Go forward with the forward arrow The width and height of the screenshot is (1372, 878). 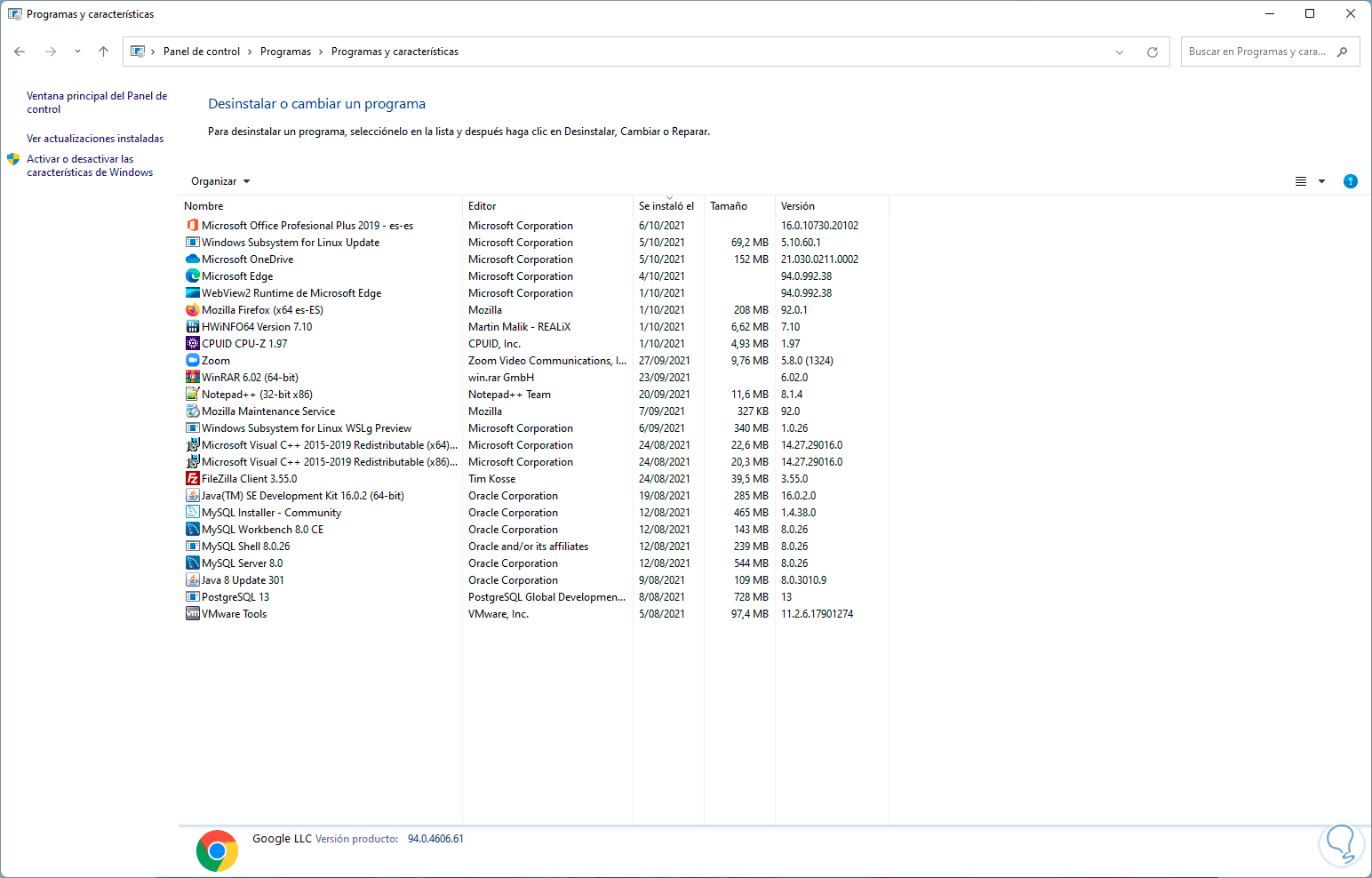coord(51,52)
